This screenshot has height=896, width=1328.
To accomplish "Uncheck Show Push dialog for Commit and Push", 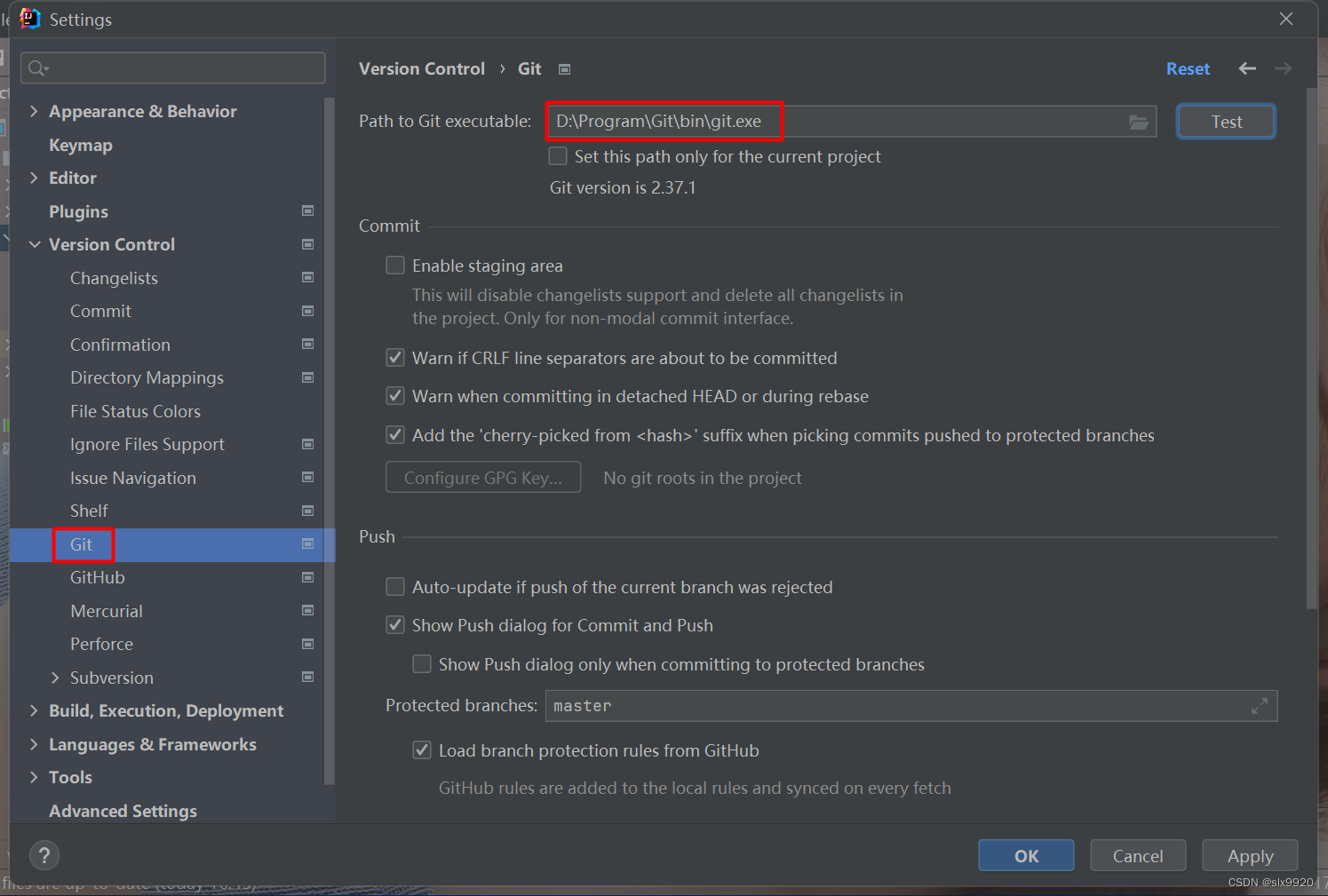I will (x=395, y=625).
